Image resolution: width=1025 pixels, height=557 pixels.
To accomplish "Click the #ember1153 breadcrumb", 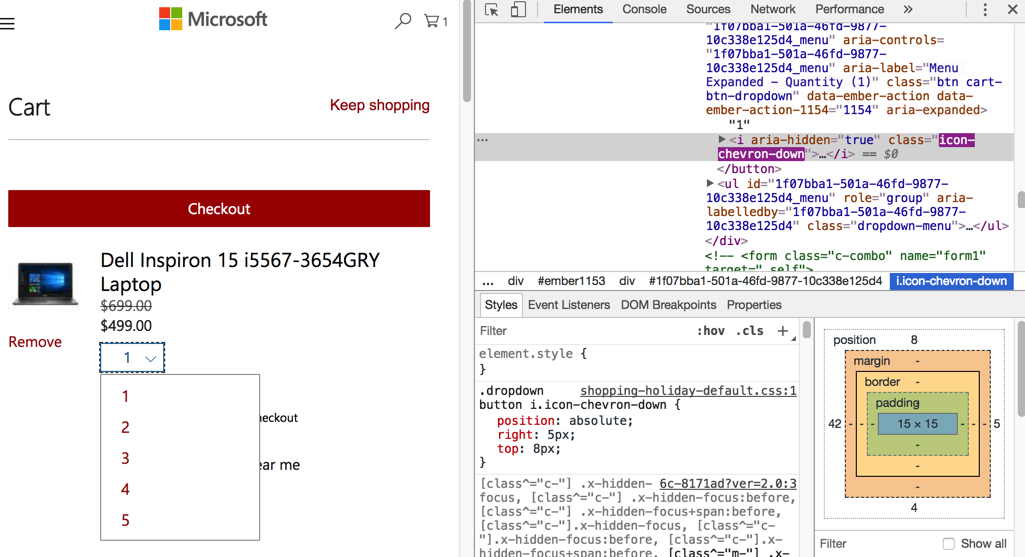I will coord(571,281).
